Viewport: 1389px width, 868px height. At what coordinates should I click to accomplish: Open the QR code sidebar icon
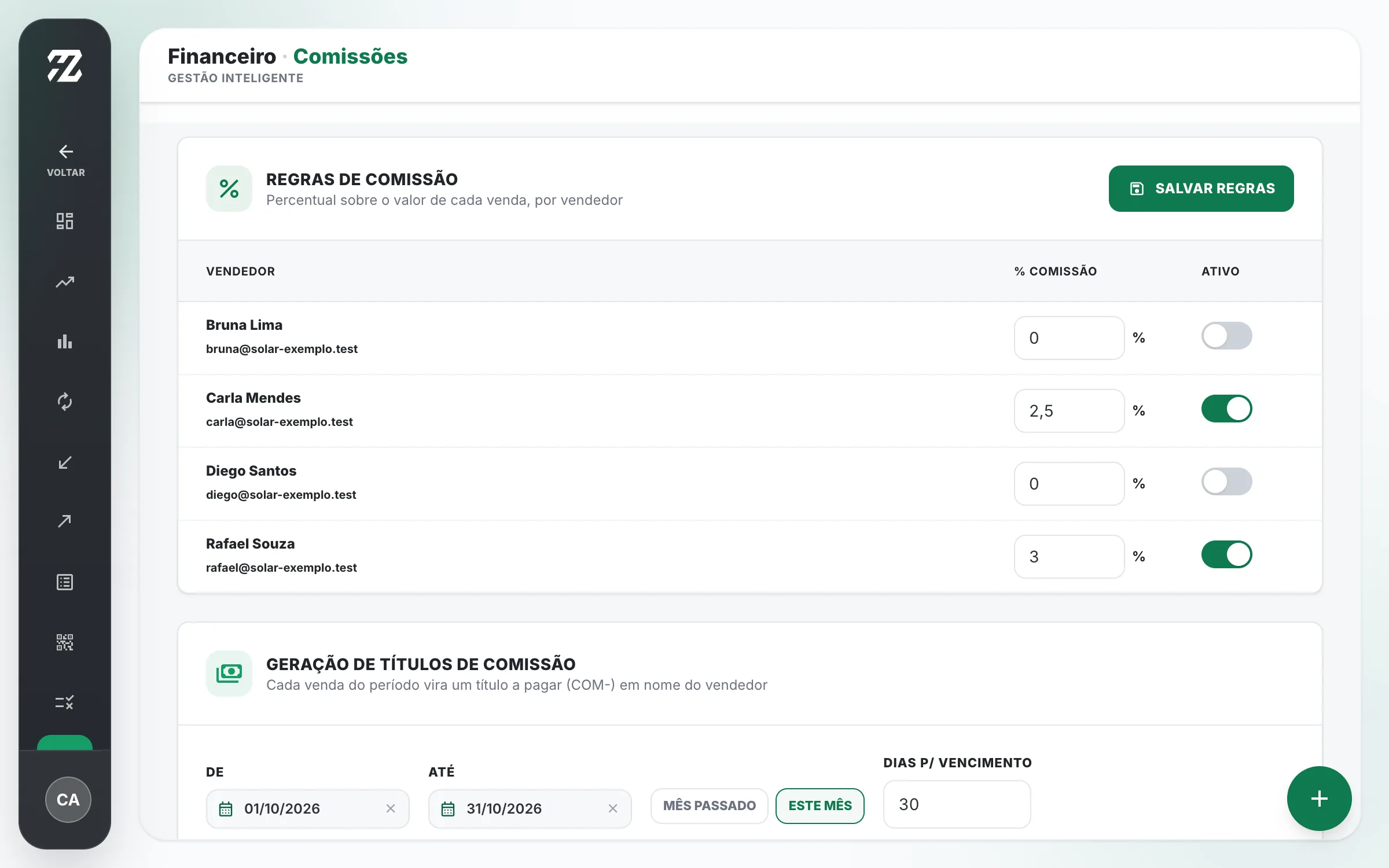click(65, 642)
